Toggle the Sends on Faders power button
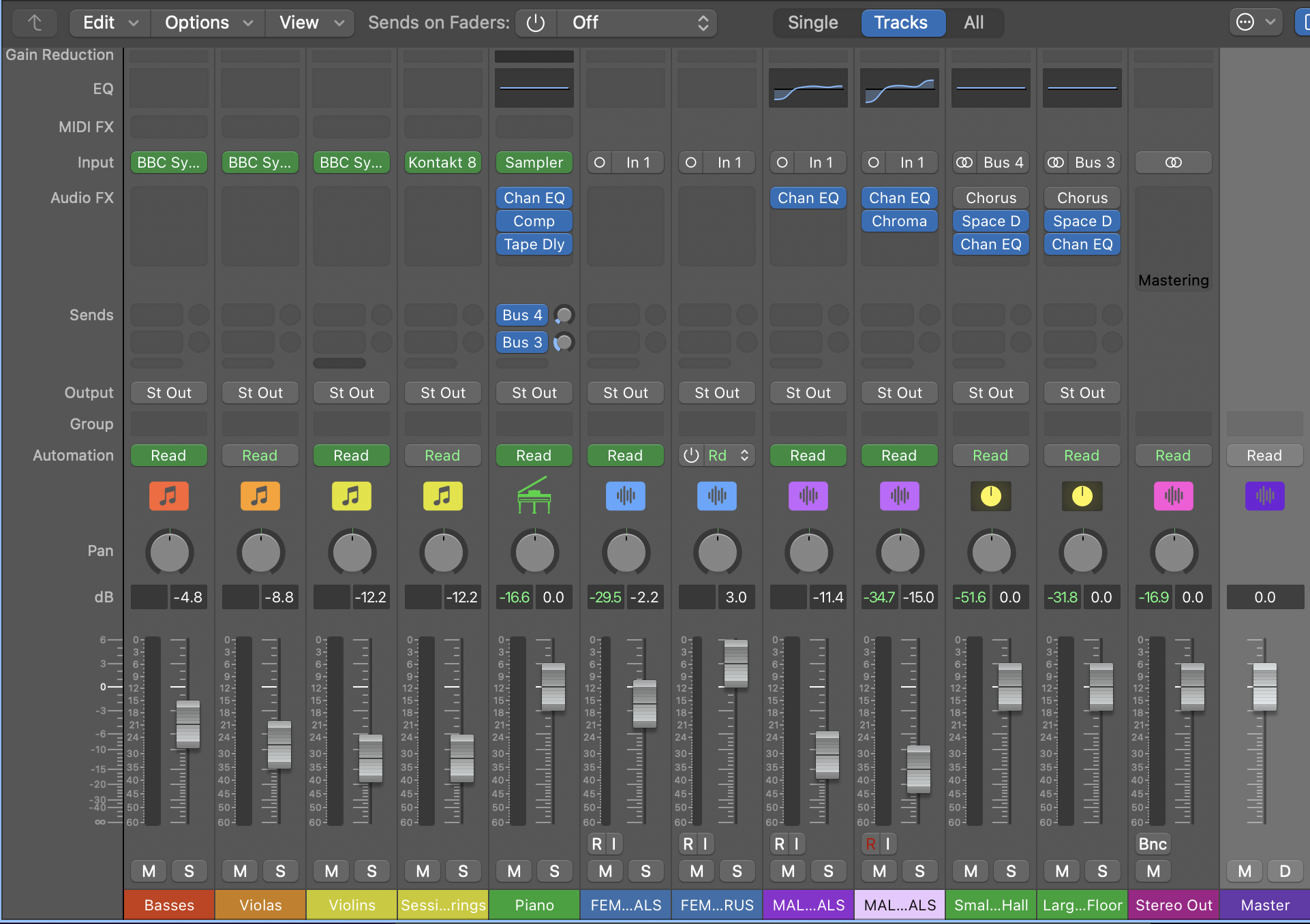The height and width of the screenshot is (924, 1310). pyautogui.click(x=536, y=22)
